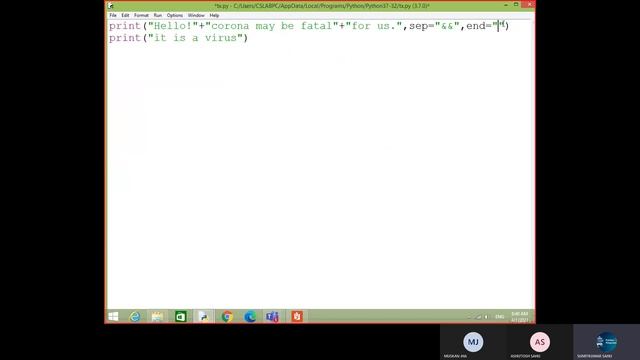The height and width of the screenshot is (360, 640).
Task: Open the Help menu
Action: [x=214, y=16]
